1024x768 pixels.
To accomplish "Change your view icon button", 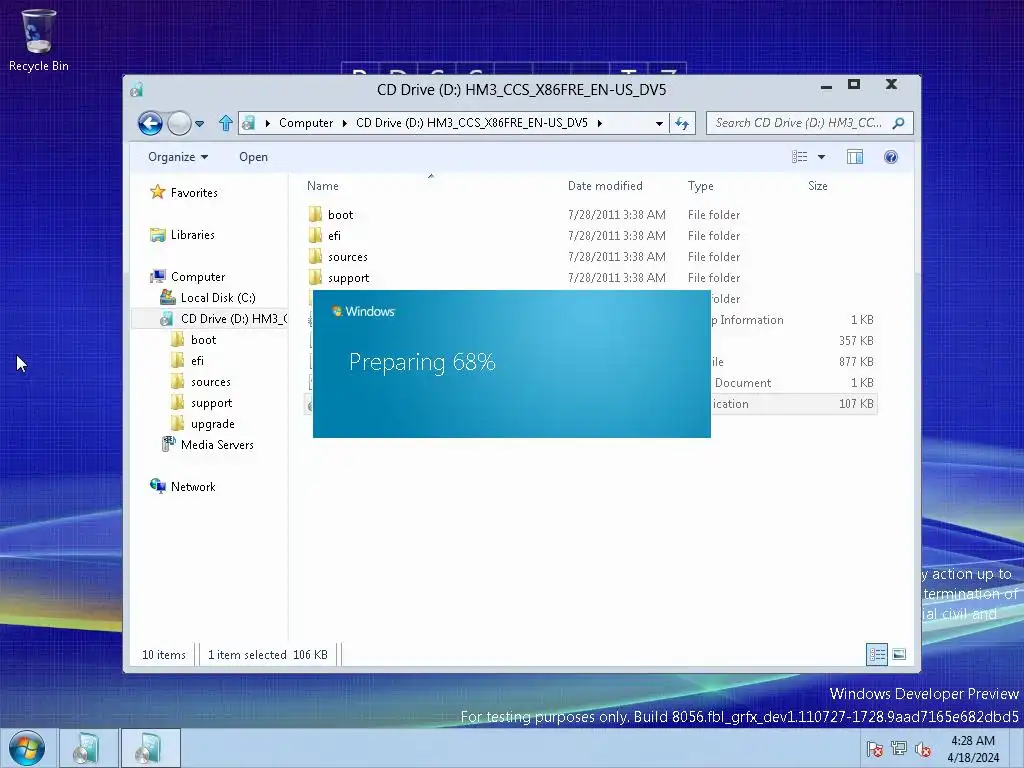I will point(799,157).
